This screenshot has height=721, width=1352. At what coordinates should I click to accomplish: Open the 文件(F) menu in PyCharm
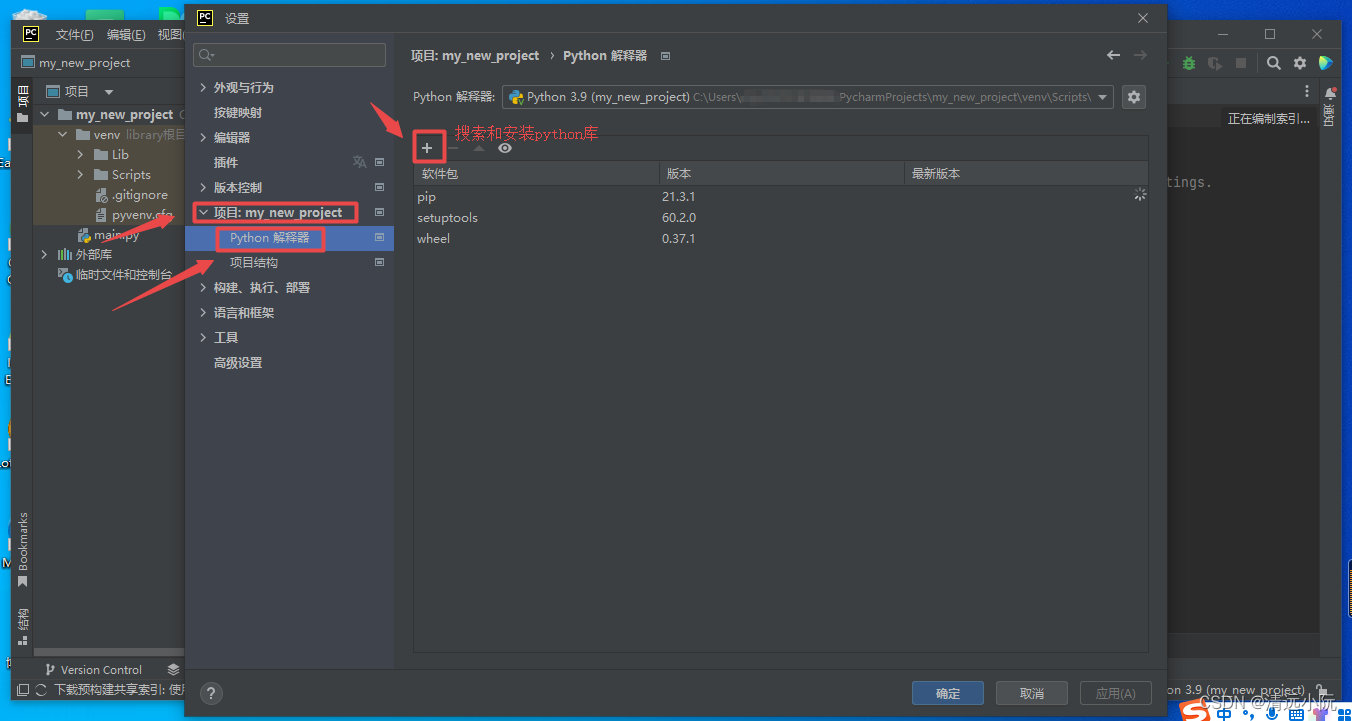pos(75,35)
